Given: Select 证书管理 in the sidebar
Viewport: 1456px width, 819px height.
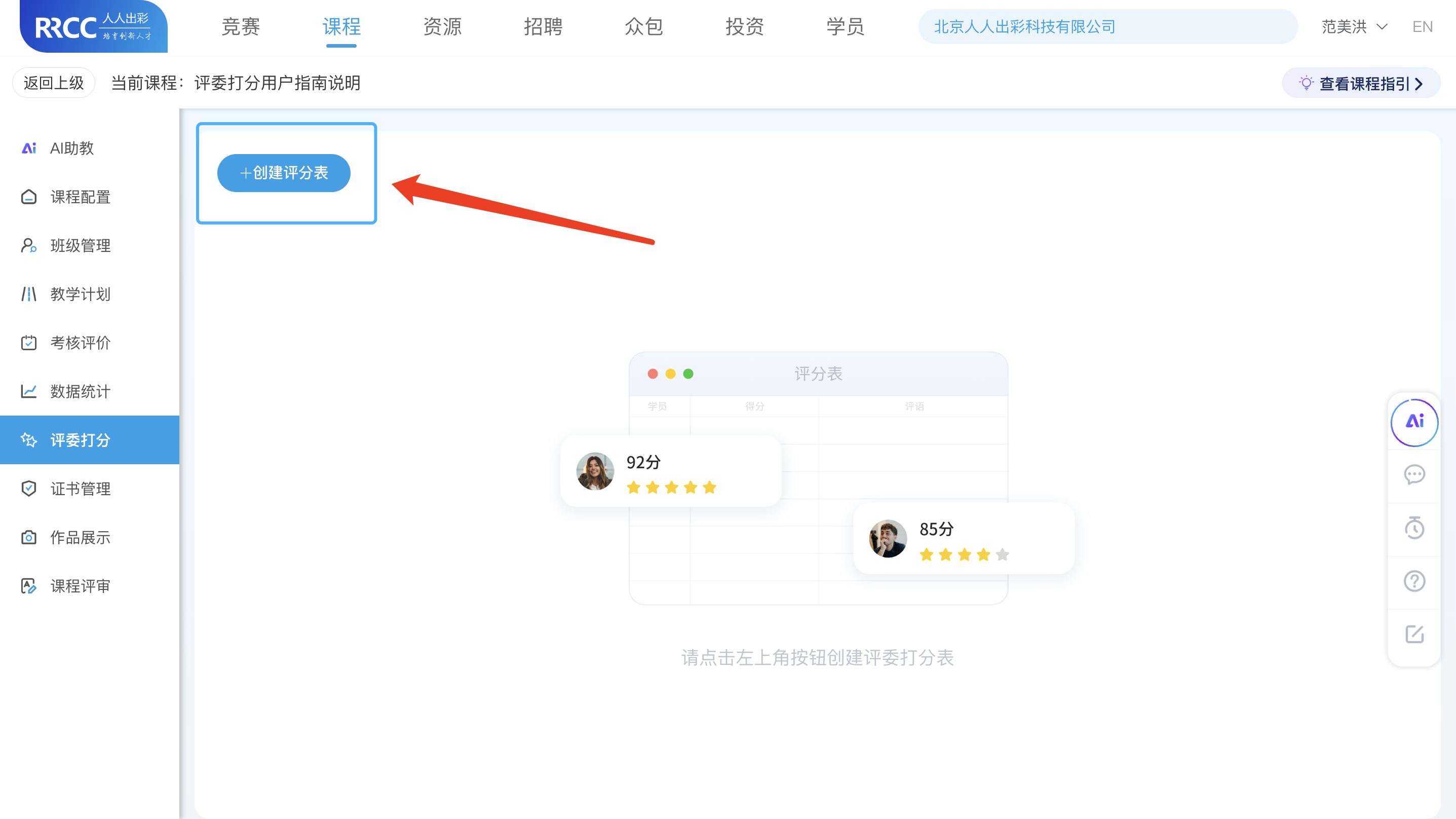Looking at the screenshot, I should pos(89,489).
